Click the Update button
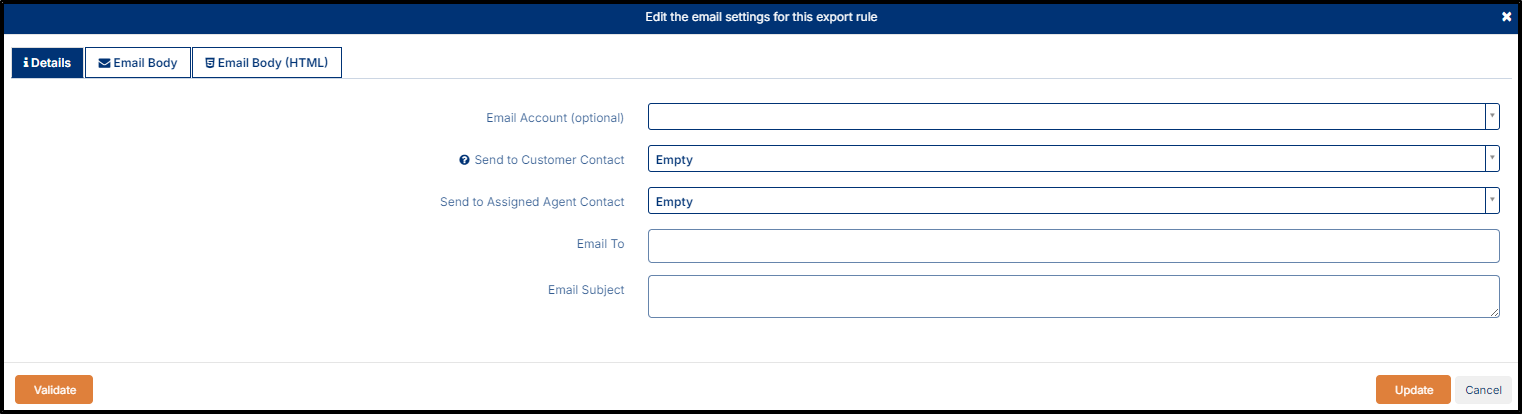1522x414 pixels. [x=1414, y=390]
